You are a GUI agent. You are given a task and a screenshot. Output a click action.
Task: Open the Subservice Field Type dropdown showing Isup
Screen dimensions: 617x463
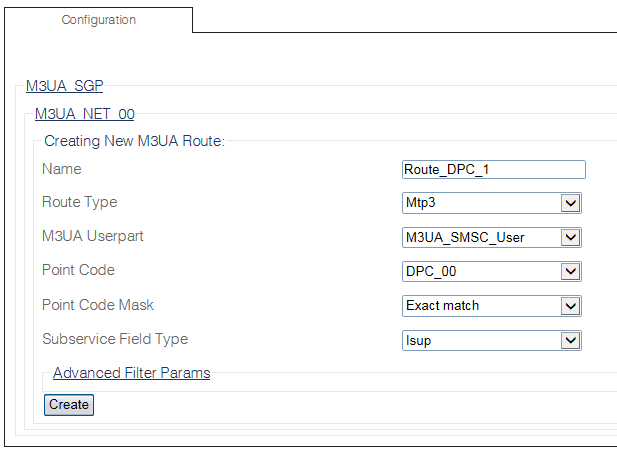[491, 340]
